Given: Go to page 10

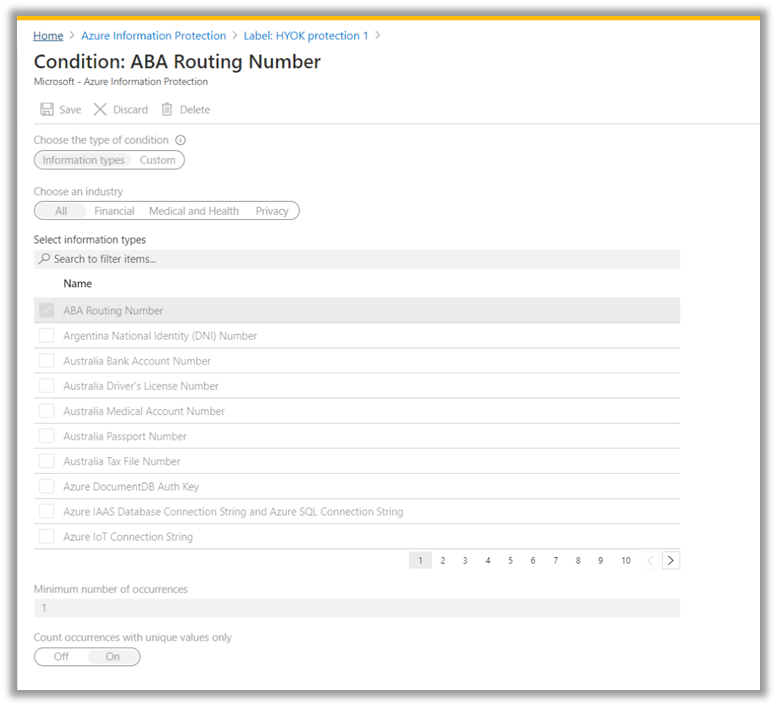Looking at the screenshot, I should (626, 560).
